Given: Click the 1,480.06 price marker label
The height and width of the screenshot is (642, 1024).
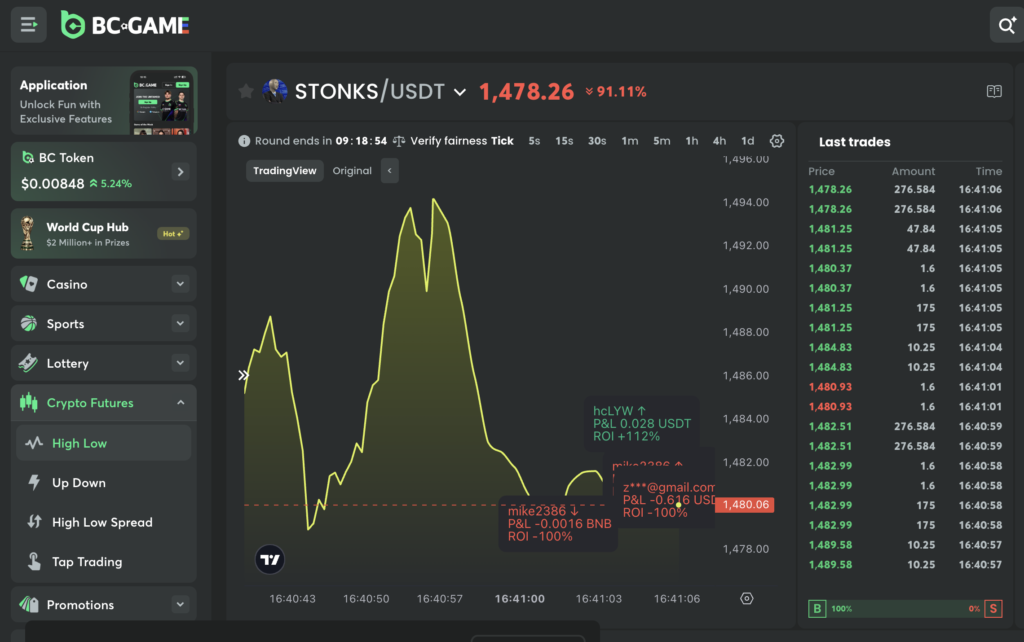Looking at the screenshot, I should pyautogui.click(x=745, y=505).
